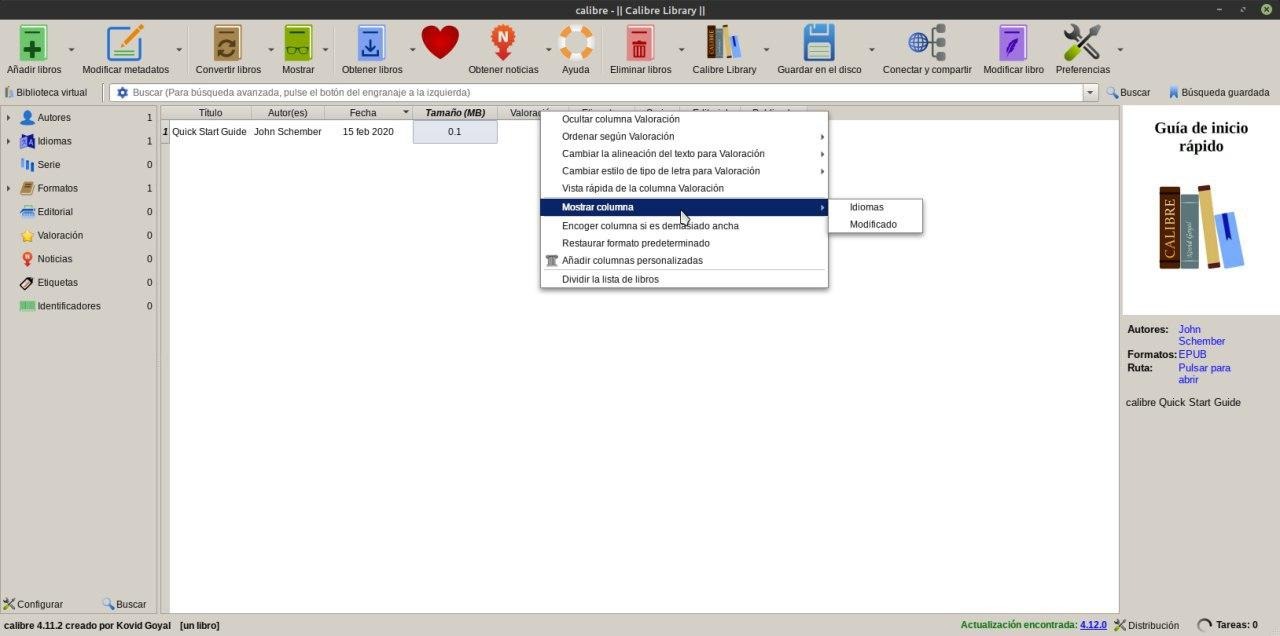
Task: Open the Calibre Library icon
Action: click(724, 43)
